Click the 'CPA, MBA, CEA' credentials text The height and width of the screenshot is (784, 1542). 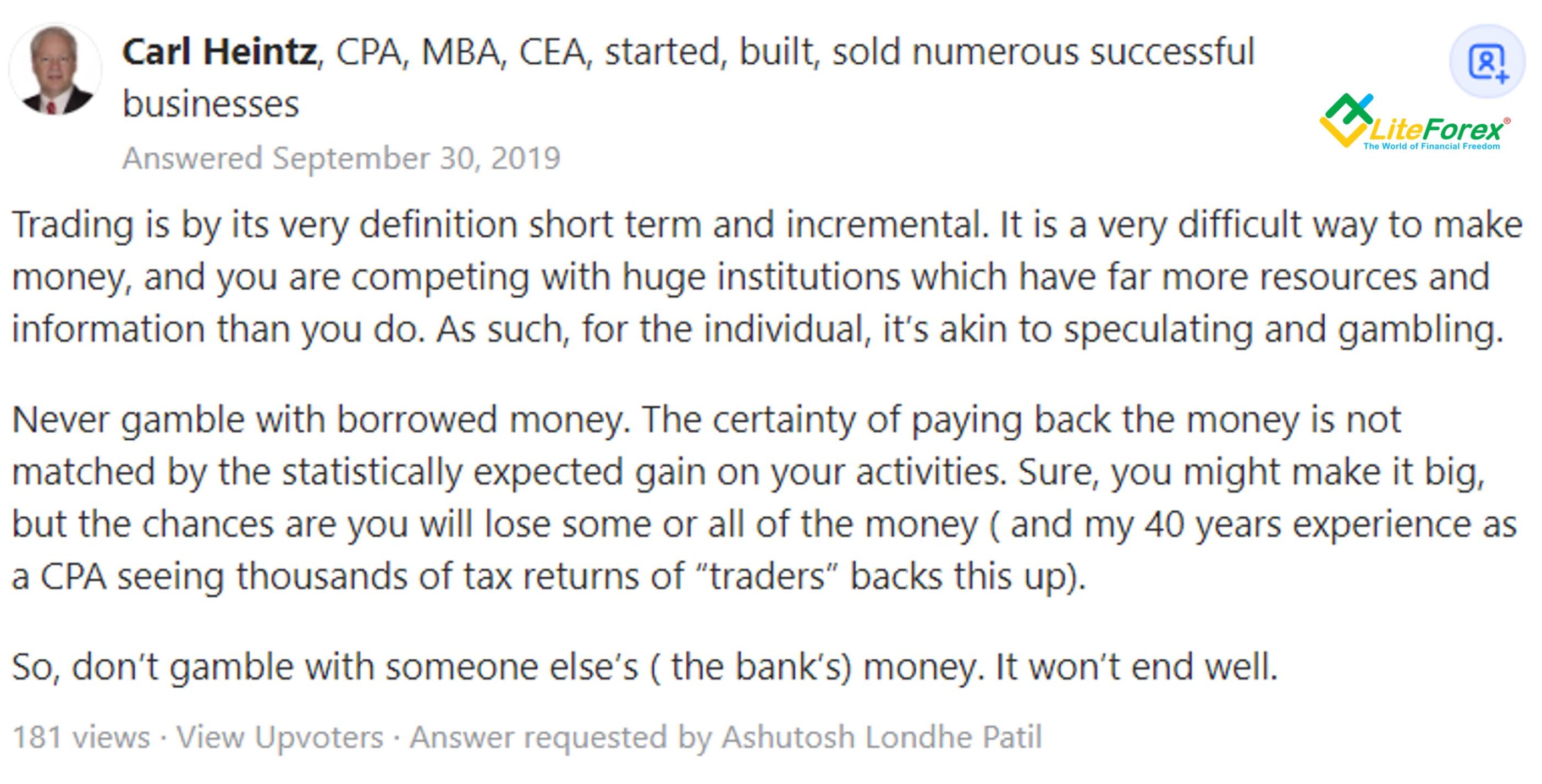pyautogui.click(x=460, y=52)
